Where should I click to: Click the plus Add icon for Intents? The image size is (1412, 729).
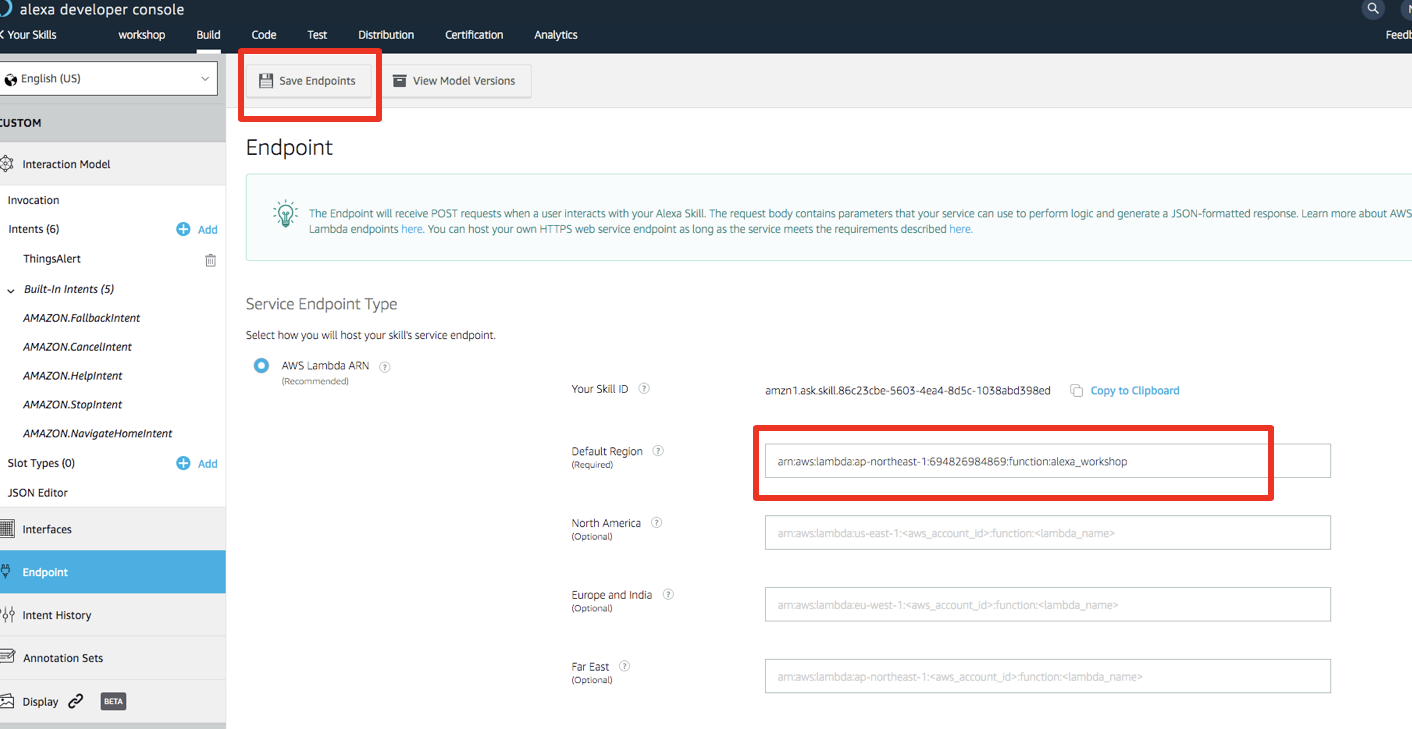183,229
